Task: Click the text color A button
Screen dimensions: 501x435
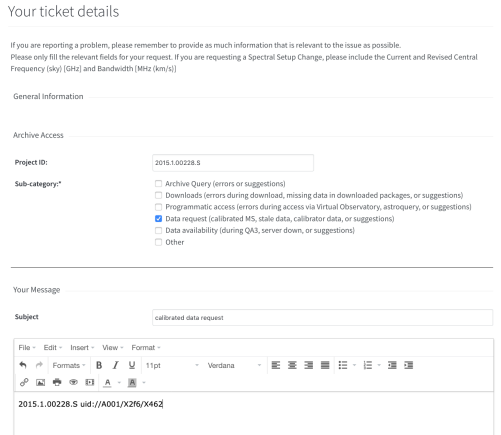Action: [x=107, y=382]
